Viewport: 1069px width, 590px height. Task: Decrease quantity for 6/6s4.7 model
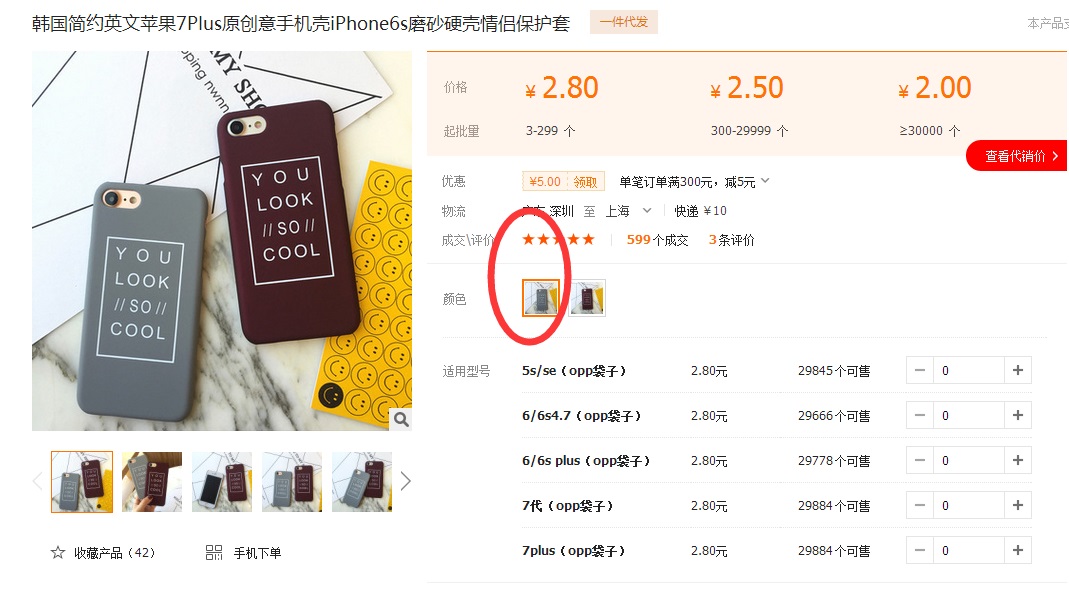pos(920,415)
